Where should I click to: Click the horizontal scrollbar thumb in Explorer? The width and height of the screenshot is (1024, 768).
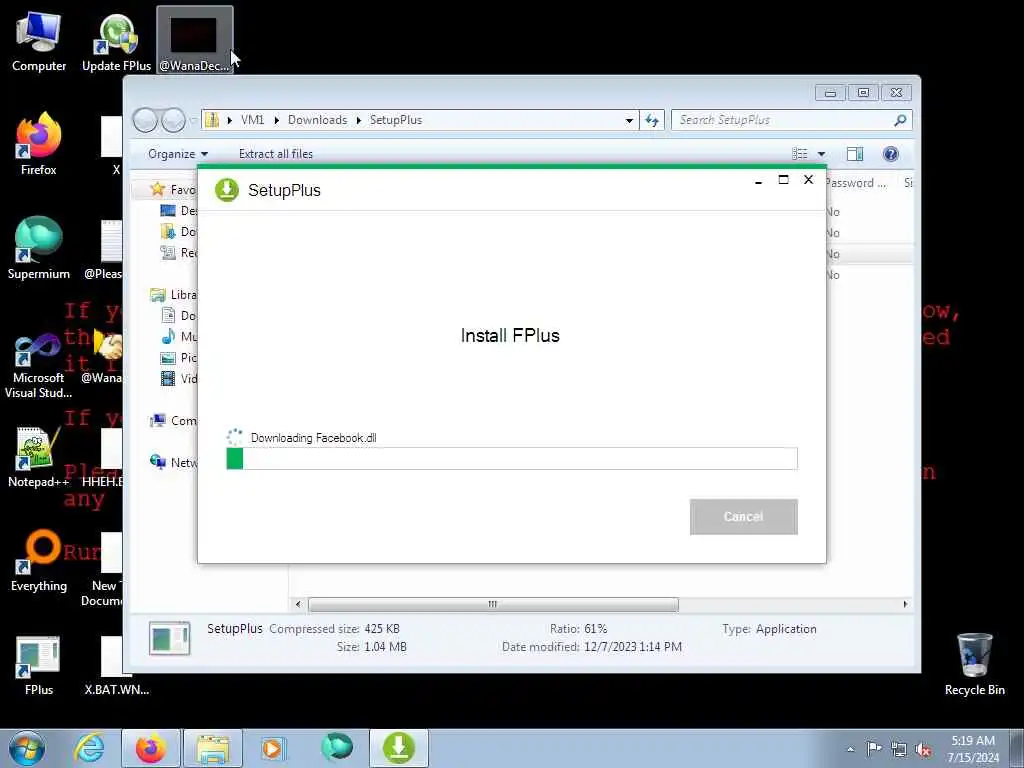tap(493, 605)
